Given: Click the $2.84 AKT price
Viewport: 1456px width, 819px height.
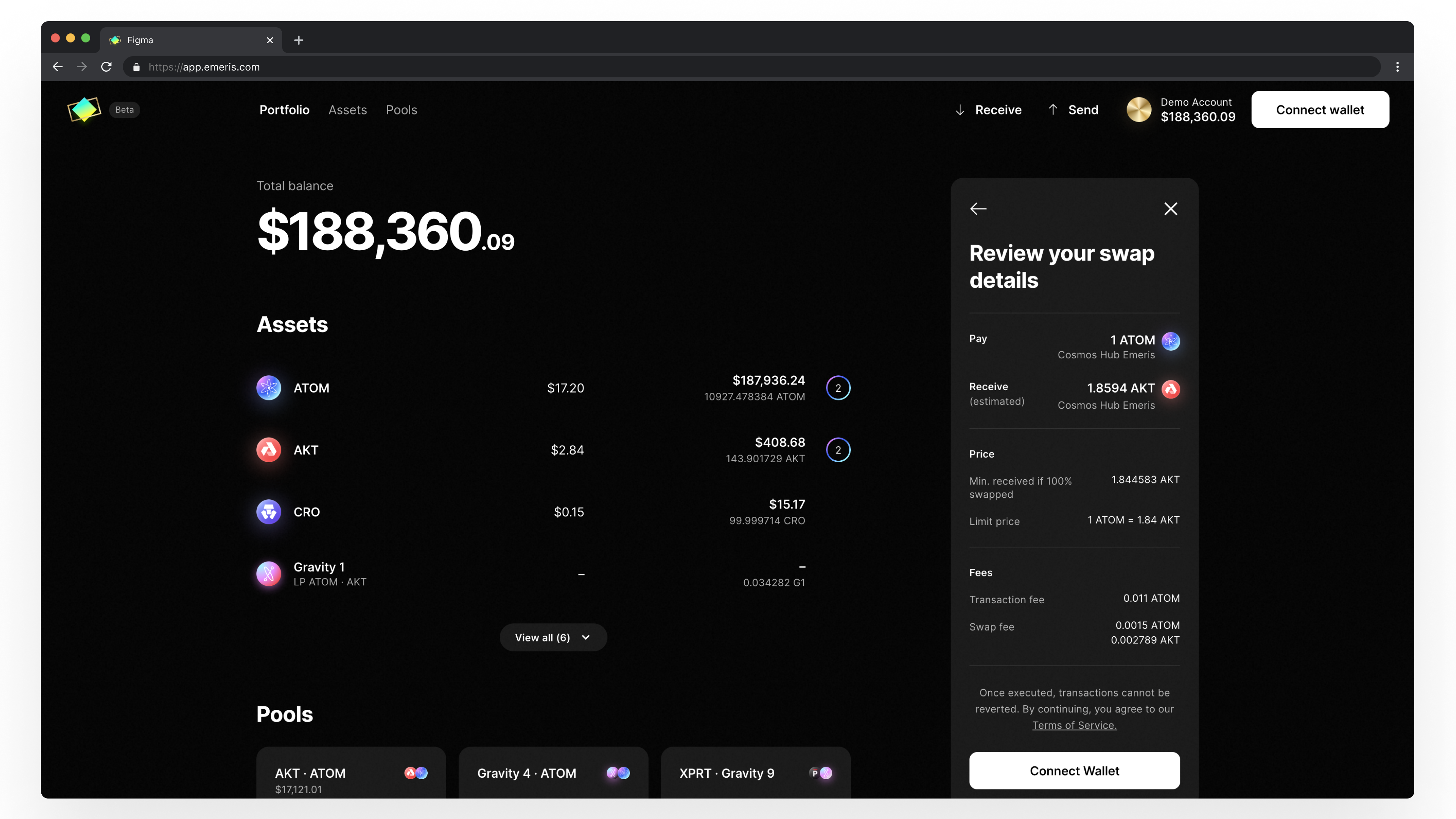Looking at the screenshot, I should pyautogui.click(x=567, y=450).
